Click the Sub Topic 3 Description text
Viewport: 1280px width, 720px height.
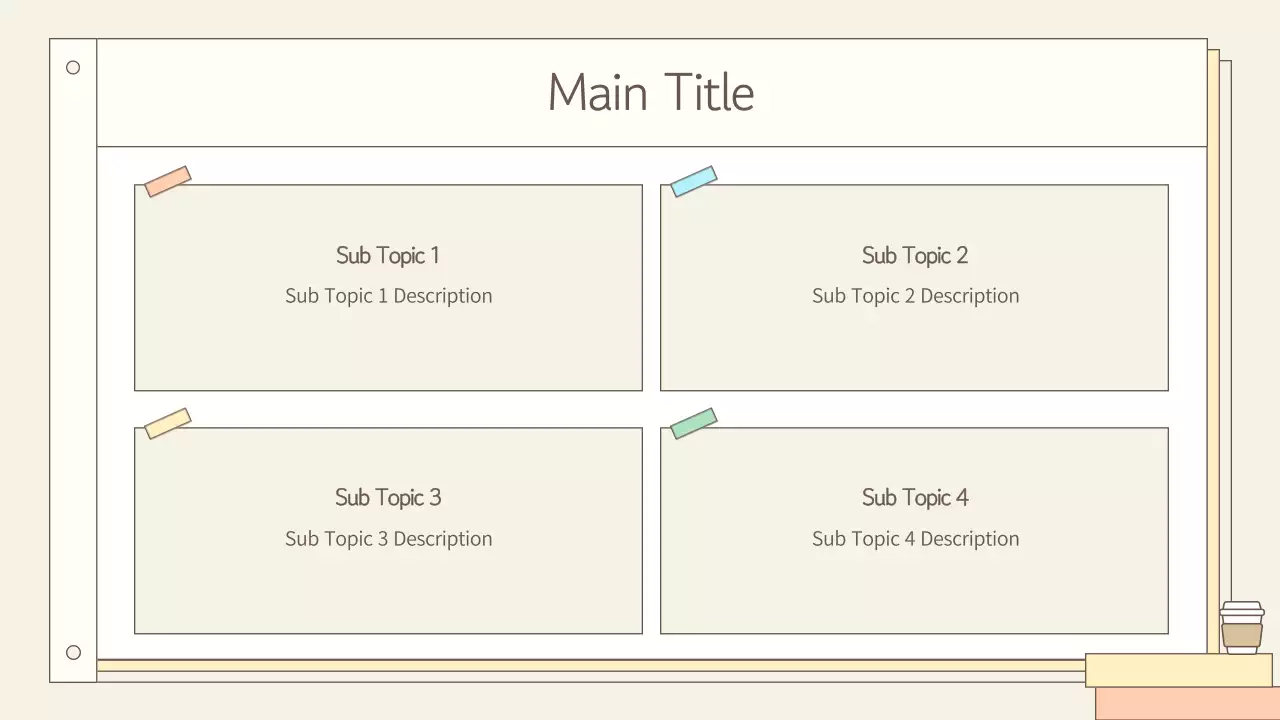point(388,539)
